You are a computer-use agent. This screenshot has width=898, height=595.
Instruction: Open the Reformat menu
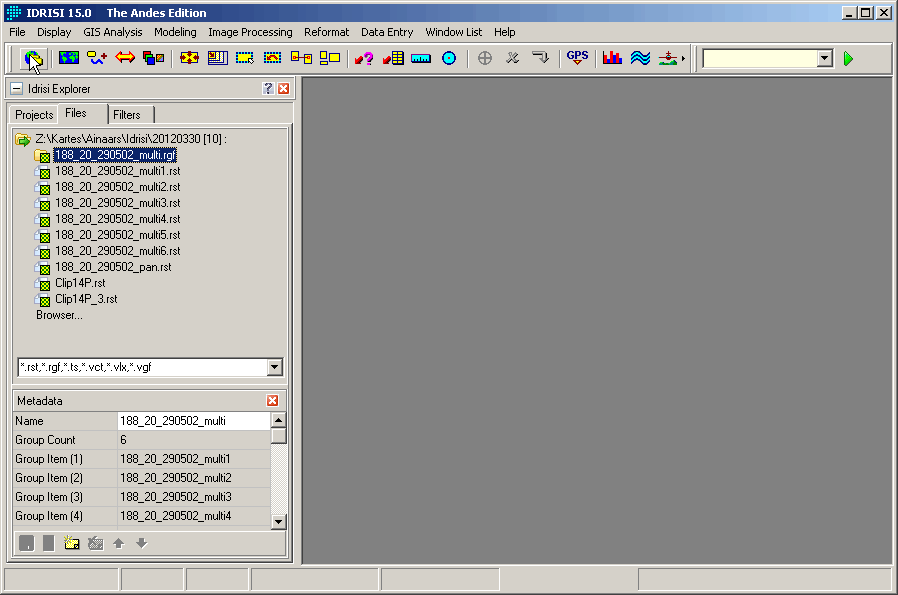click(x=326, y=32)
